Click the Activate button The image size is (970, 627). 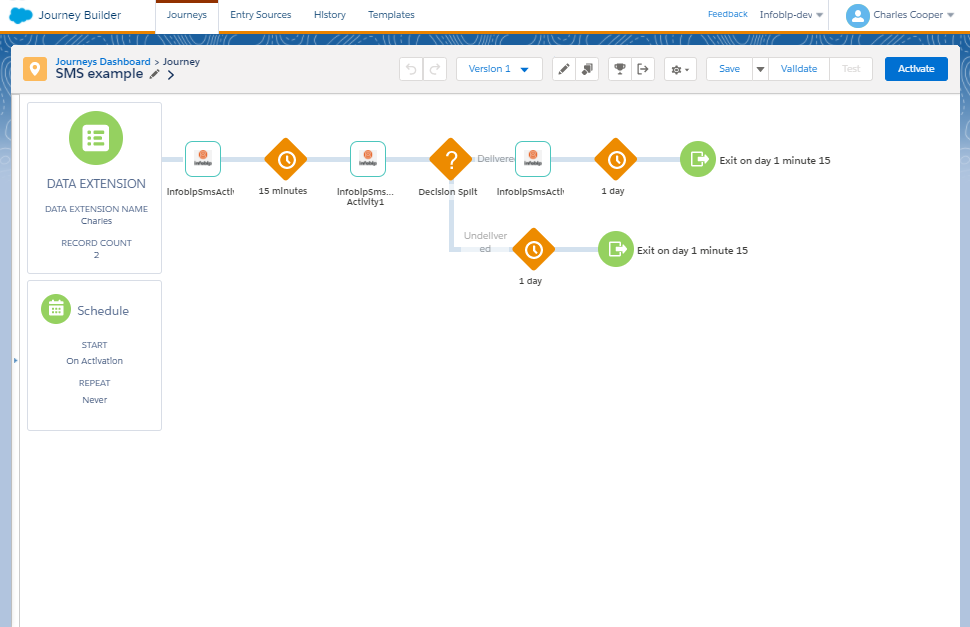[x=916, y=69]
